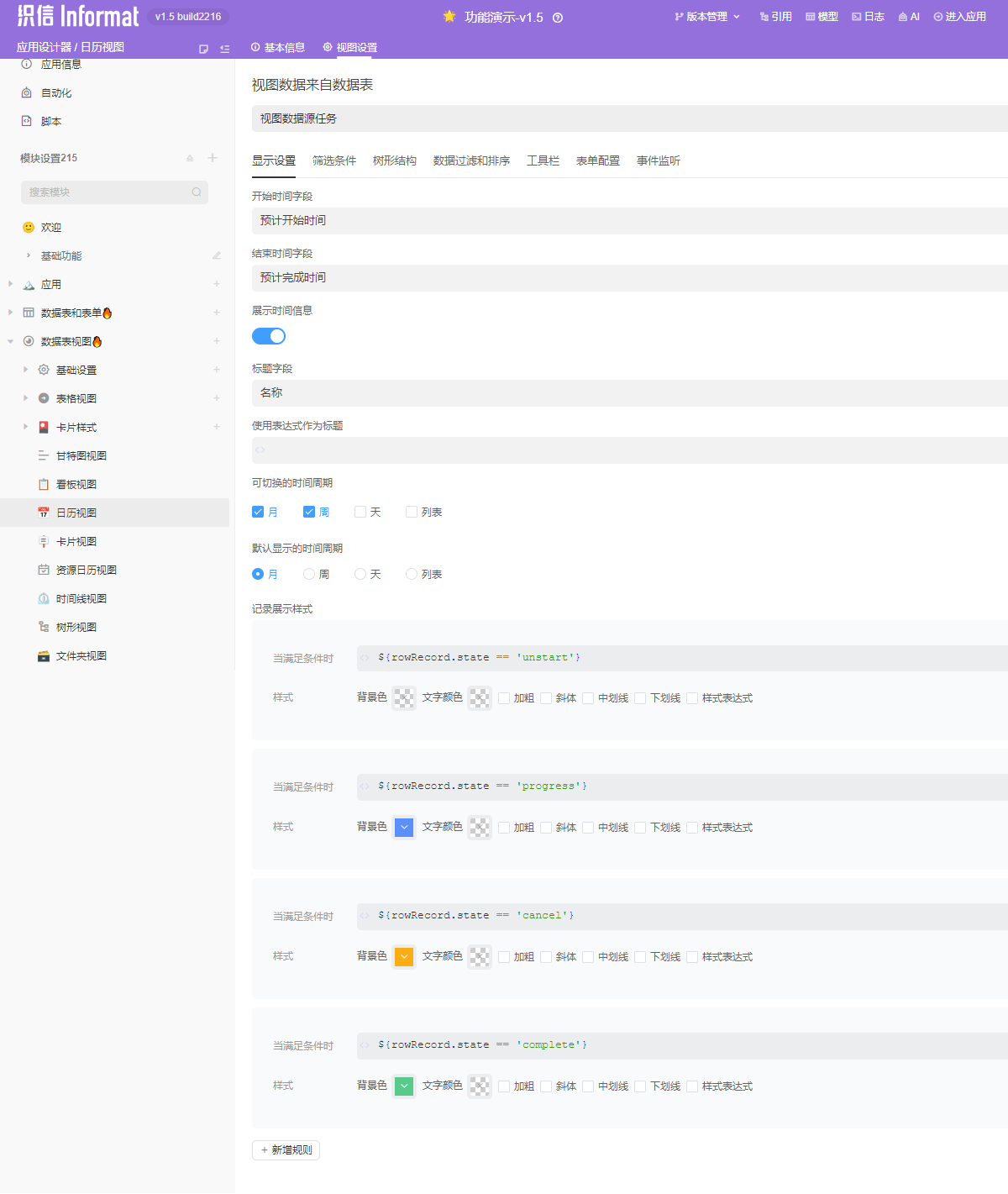The image size is (1008, 1194).
Task: Click the edit pencil icon beside 基础功能
Action: coord(217,255)
